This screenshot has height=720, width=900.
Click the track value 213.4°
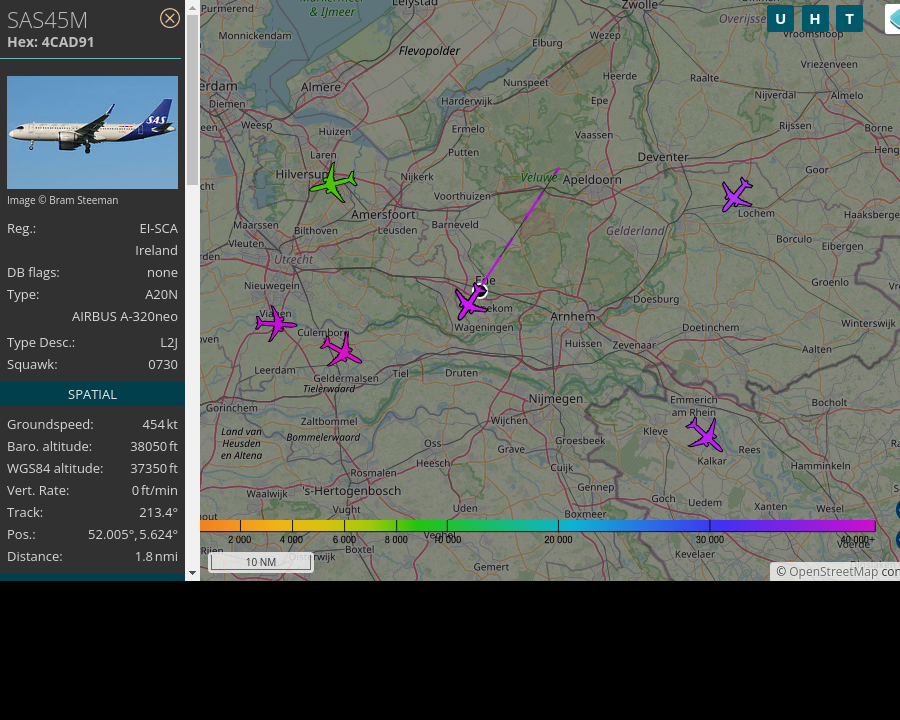[158, 512]
